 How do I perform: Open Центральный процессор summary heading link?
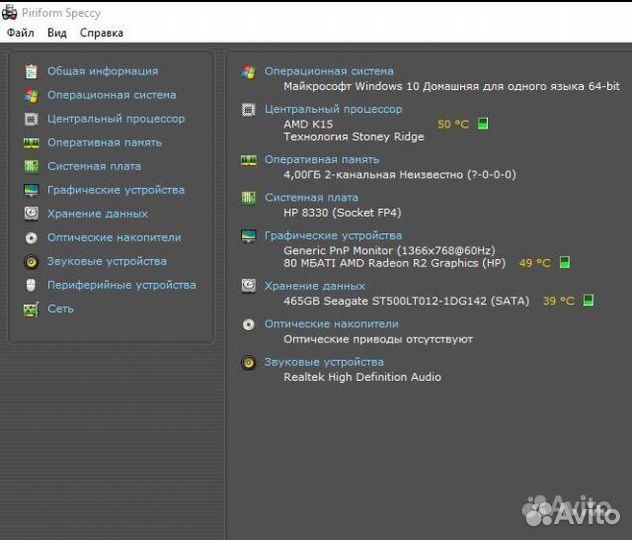[x=333, y=109]
